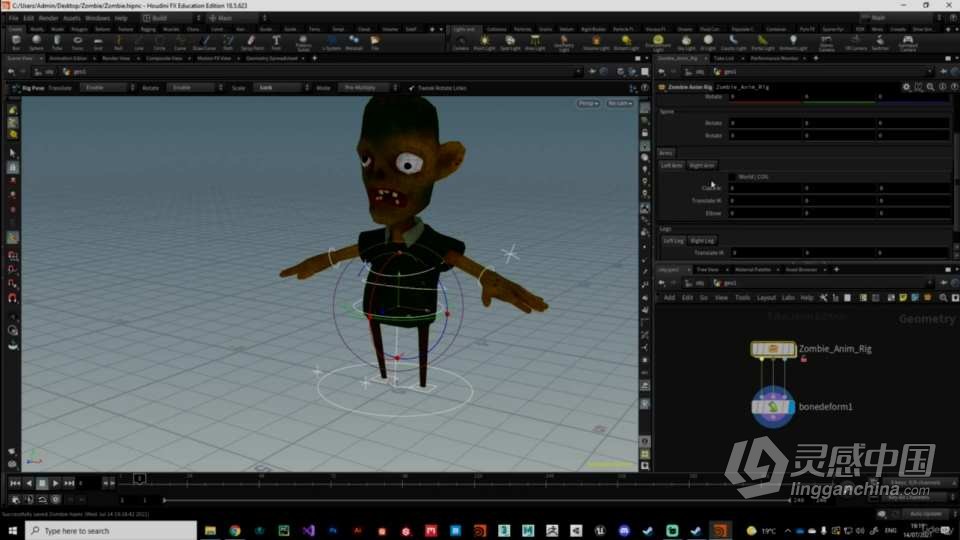Viewport: 960px width, 540px height.
Task: Switch to the Performance Monitor tab
Action: 774,58
